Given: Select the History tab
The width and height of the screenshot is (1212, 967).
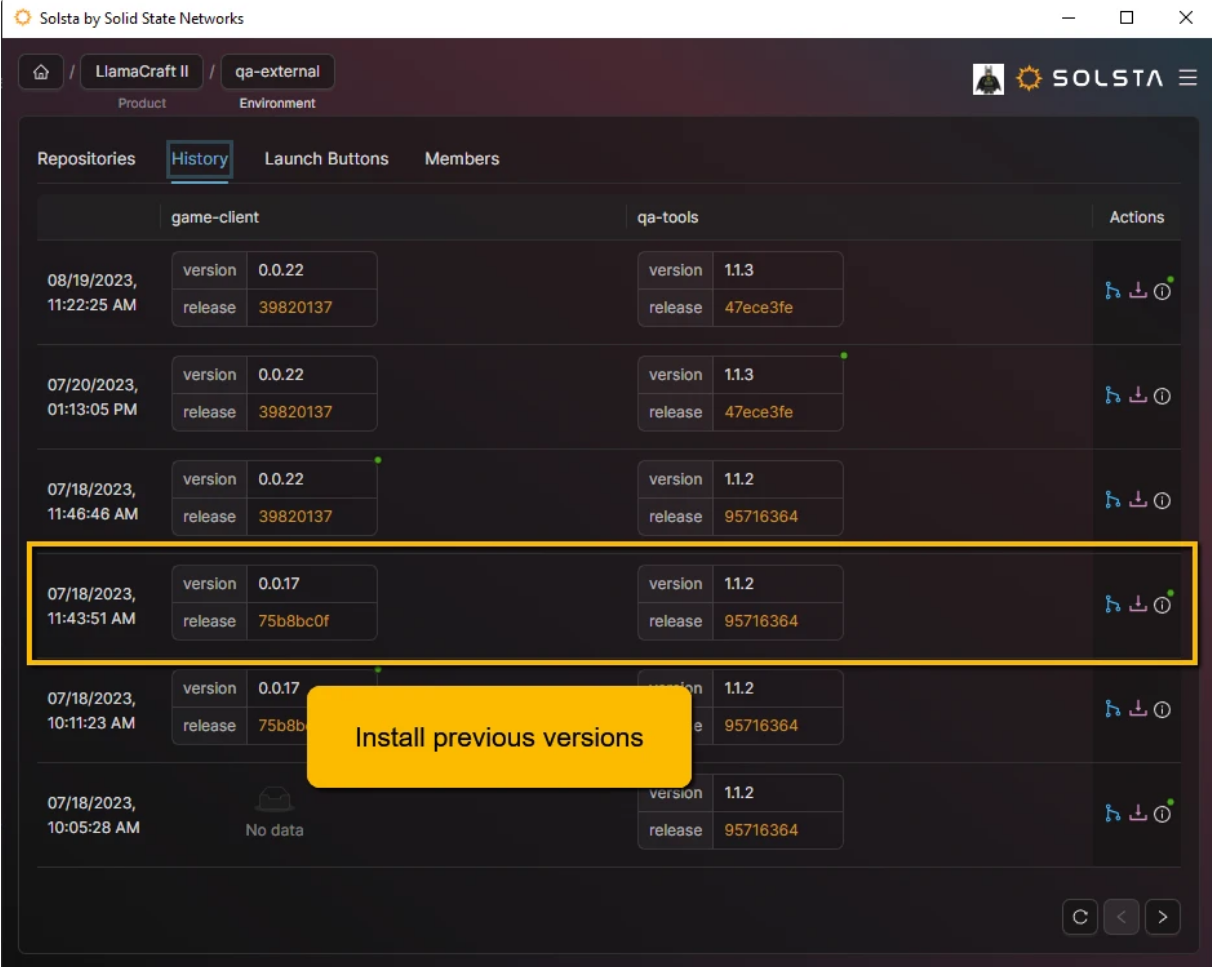Looking at the screenshot, I should pyautogui.click(x=200, y=159).
